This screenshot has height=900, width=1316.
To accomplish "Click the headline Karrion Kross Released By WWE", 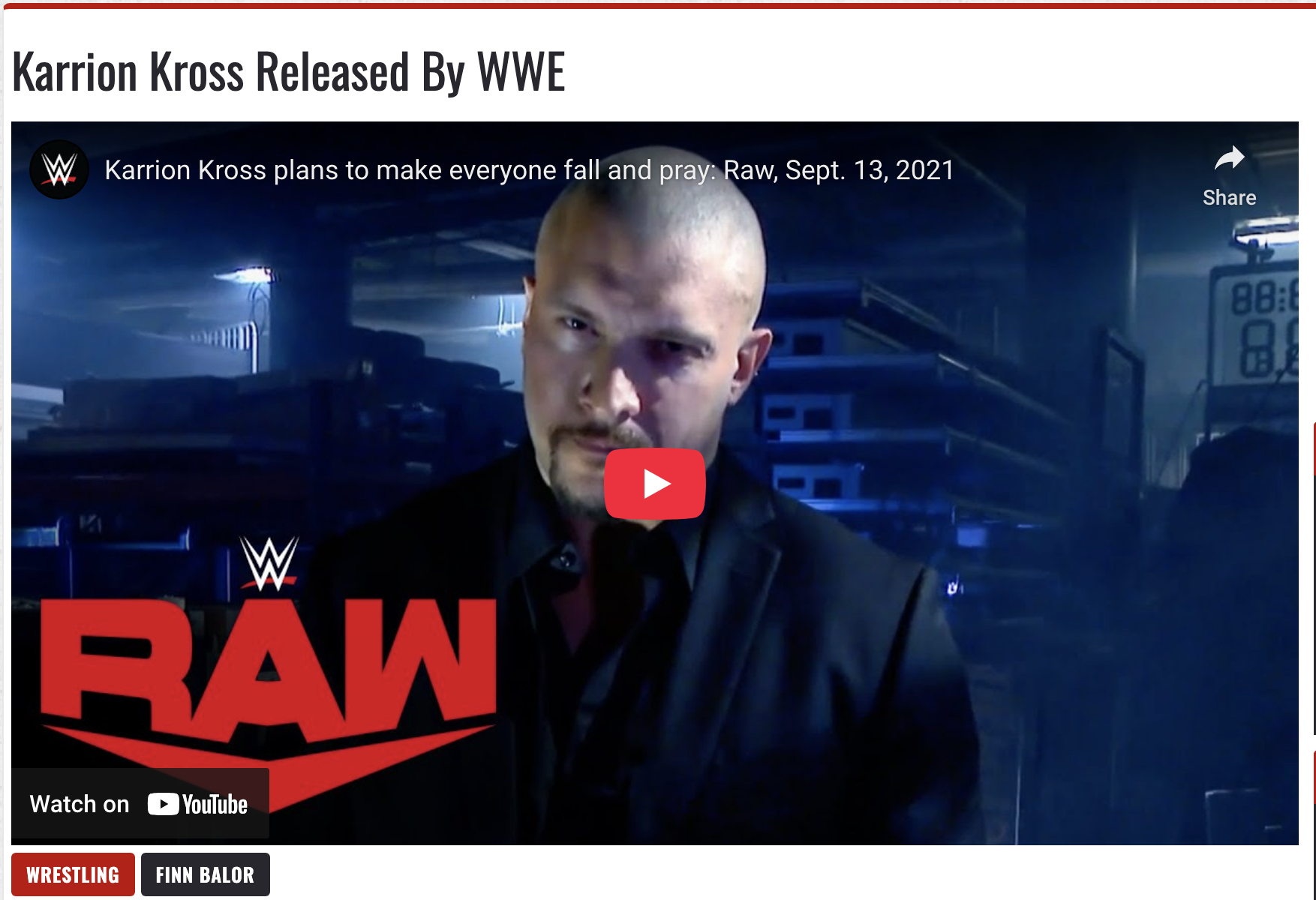I will tap(289, 73).
